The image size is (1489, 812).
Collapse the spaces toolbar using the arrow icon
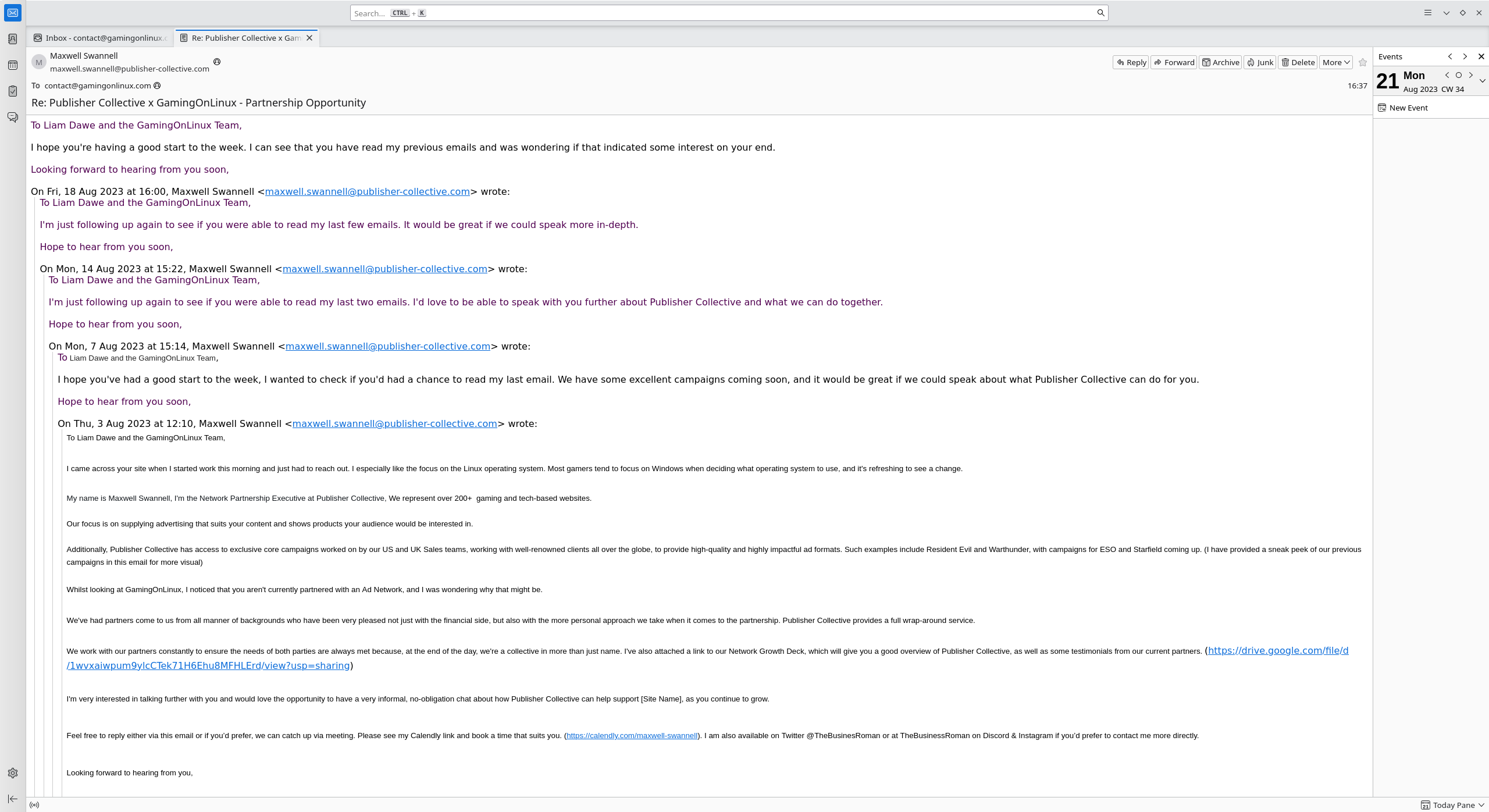coord(13,799)
